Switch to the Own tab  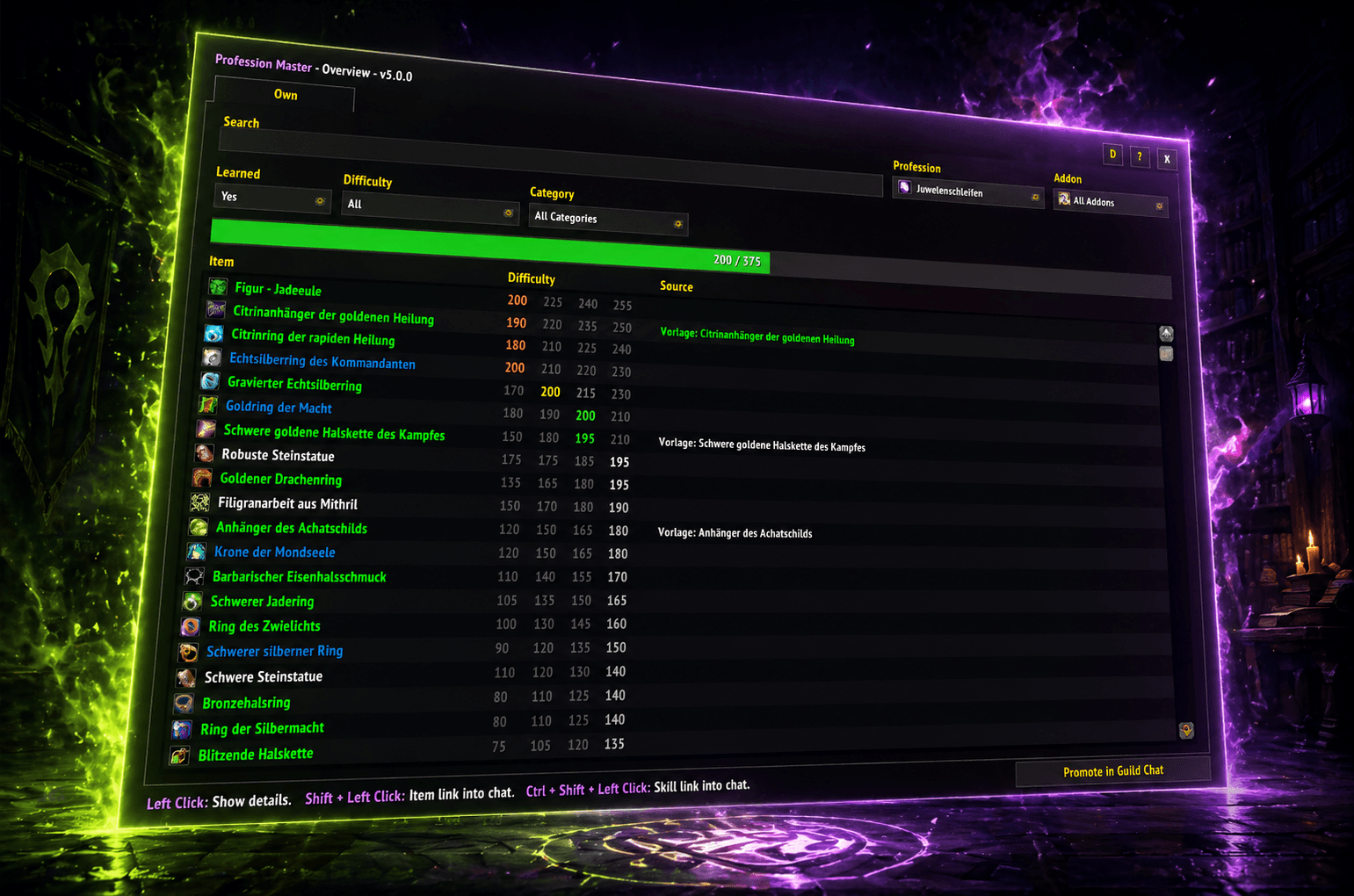(x=285, y=94)
